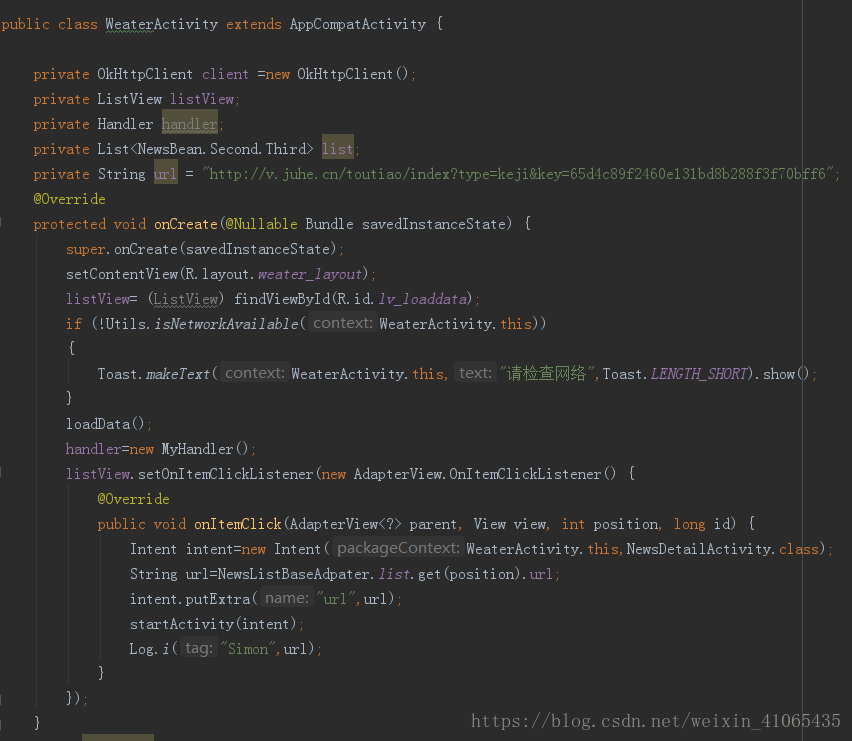Click the View view parameter
This screenshot has height=741, width=852.
510,524
